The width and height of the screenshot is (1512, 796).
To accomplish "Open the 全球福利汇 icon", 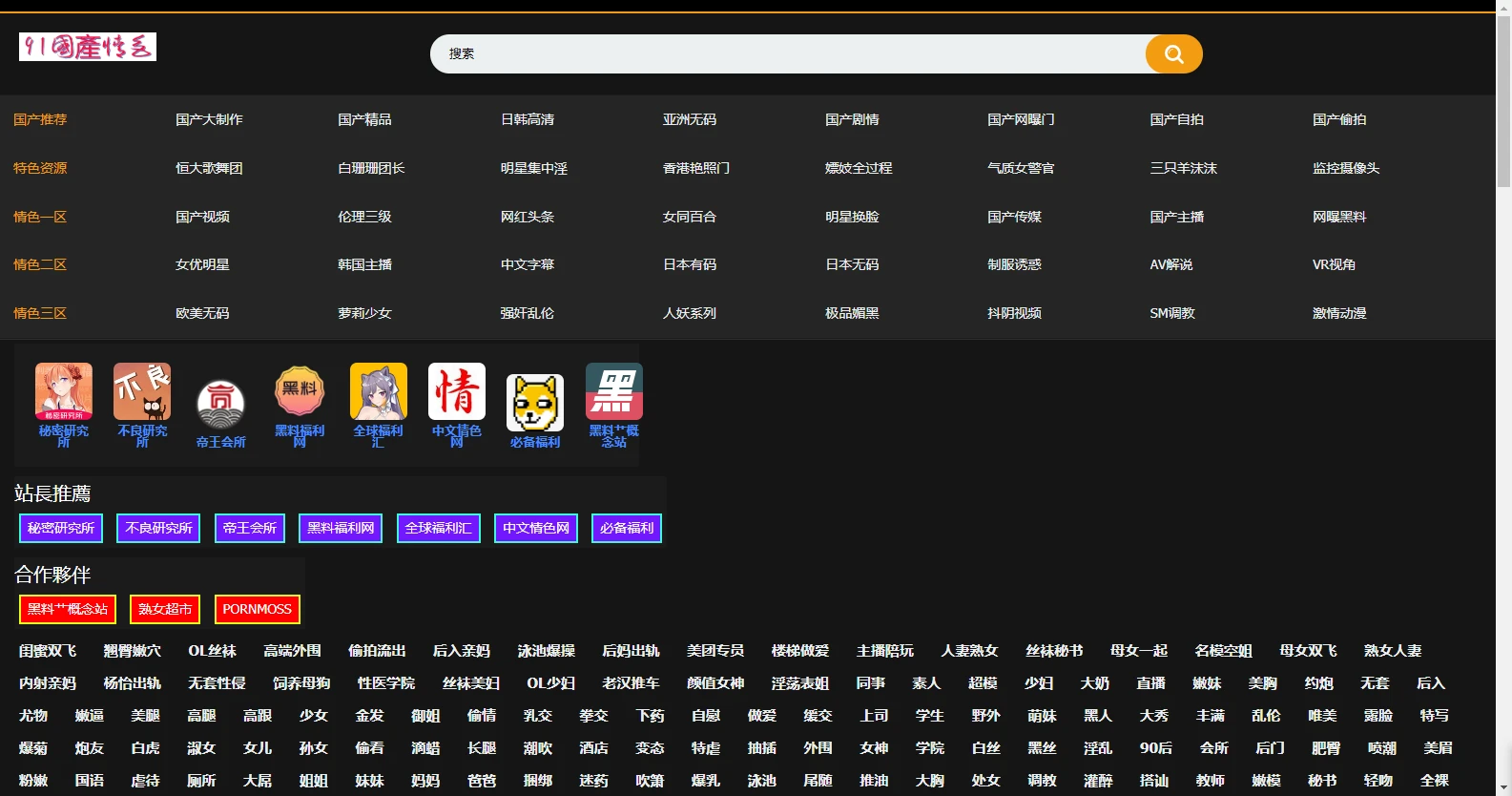I will 378,392.
